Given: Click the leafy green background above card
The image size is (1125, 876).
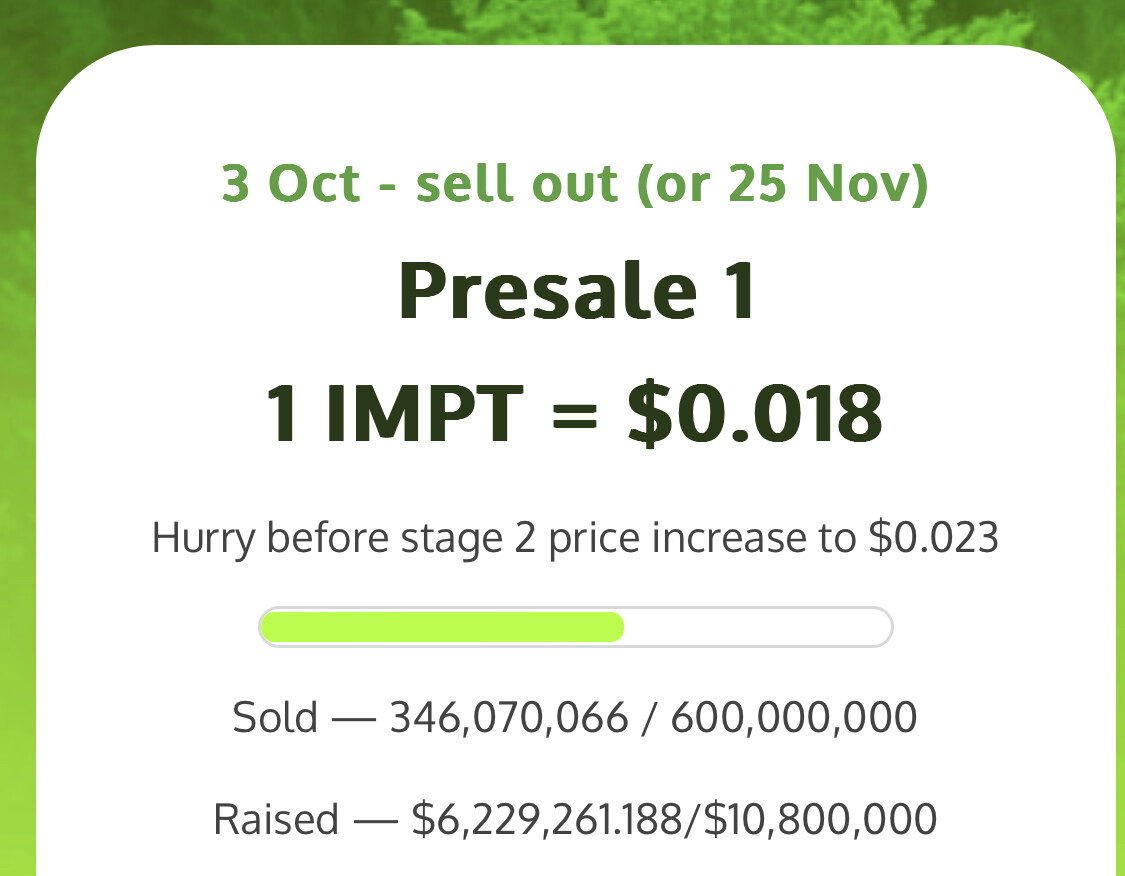Looking at the screenshot, I should 562,20.
